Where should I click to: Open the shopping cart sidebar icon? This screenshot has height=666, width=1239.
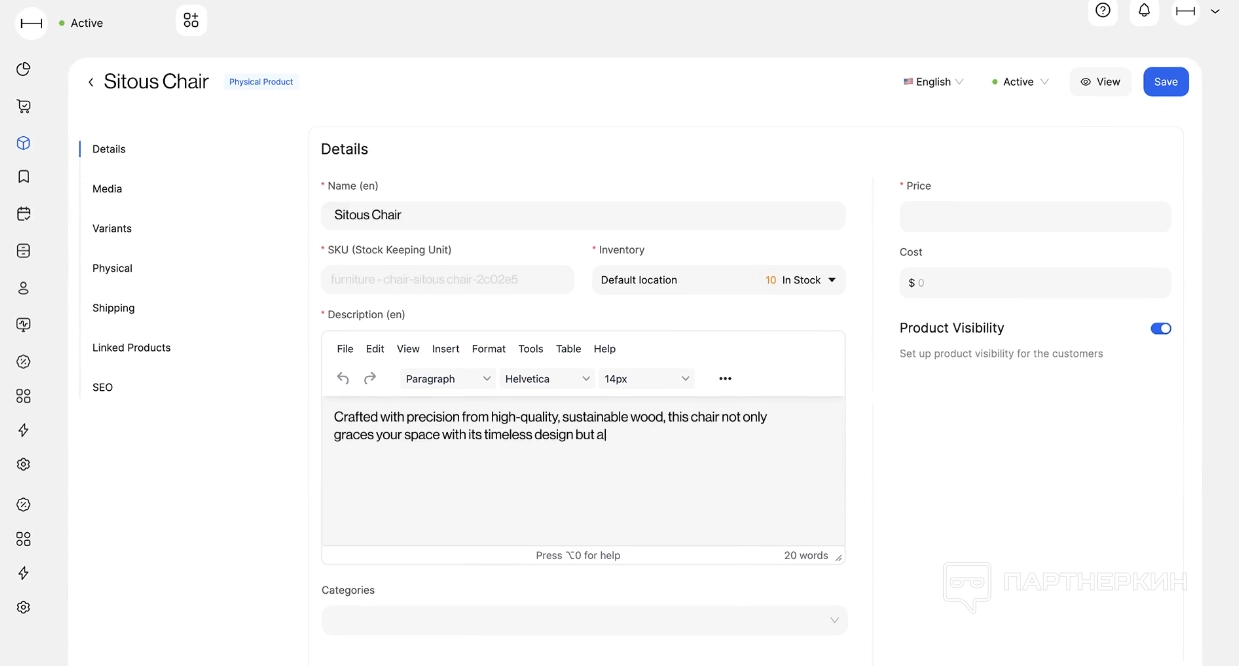coord(24,106)
